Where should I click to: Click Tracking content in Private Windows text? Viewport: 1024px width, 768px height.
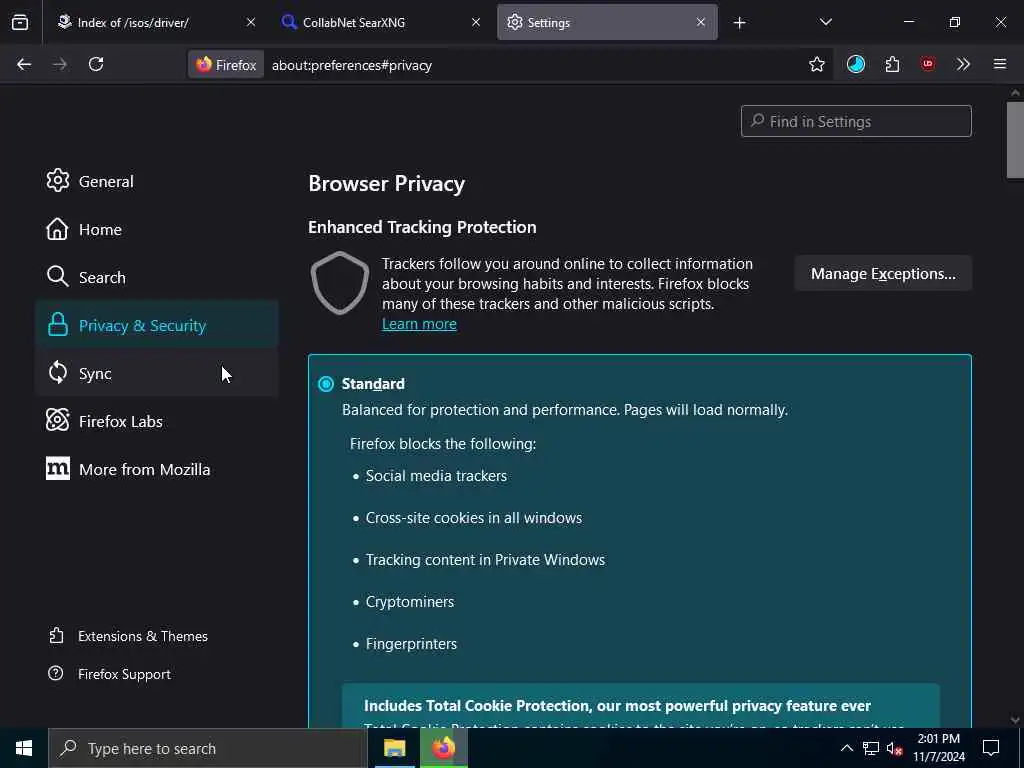(485, 560)
